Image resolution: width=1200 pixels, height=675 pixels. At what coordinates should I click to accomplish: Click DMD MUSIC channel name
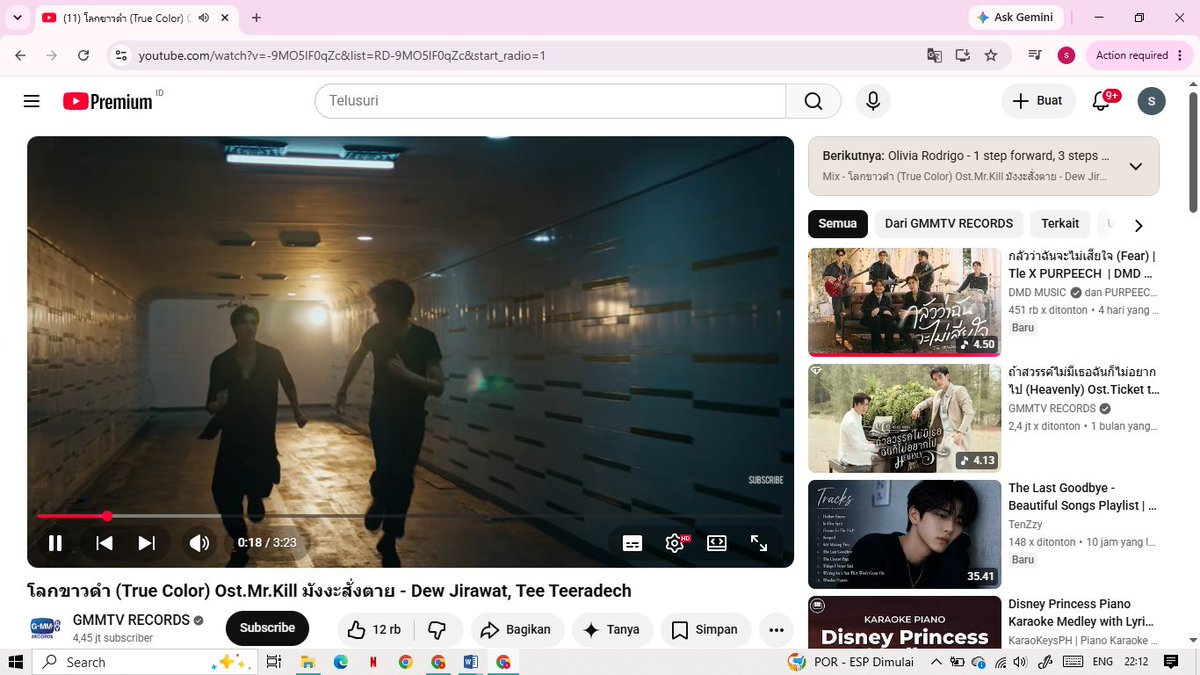click(1037, 293)
